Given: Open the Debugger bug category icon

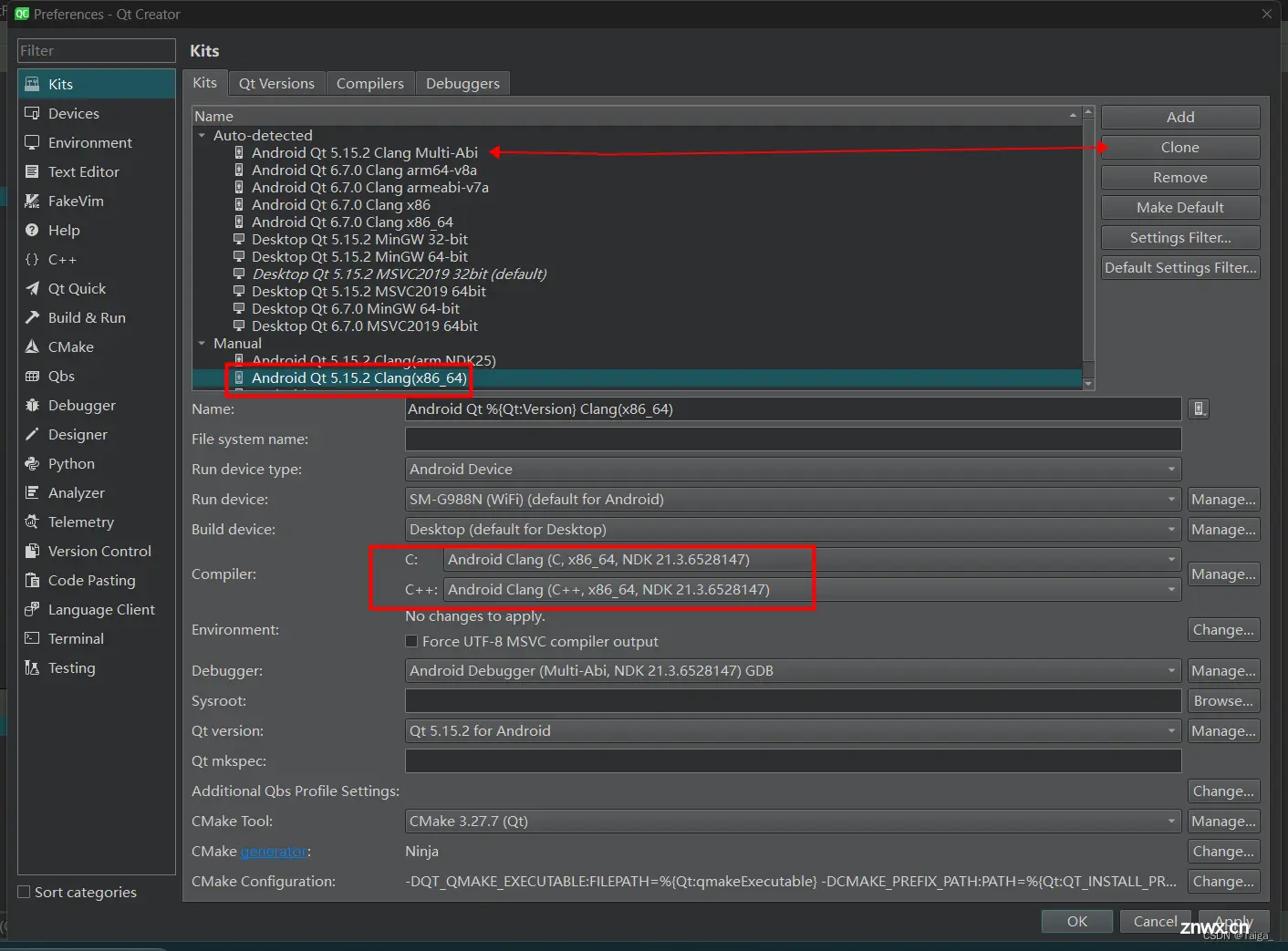Looking at the screenshot, I should coord(32,405).
